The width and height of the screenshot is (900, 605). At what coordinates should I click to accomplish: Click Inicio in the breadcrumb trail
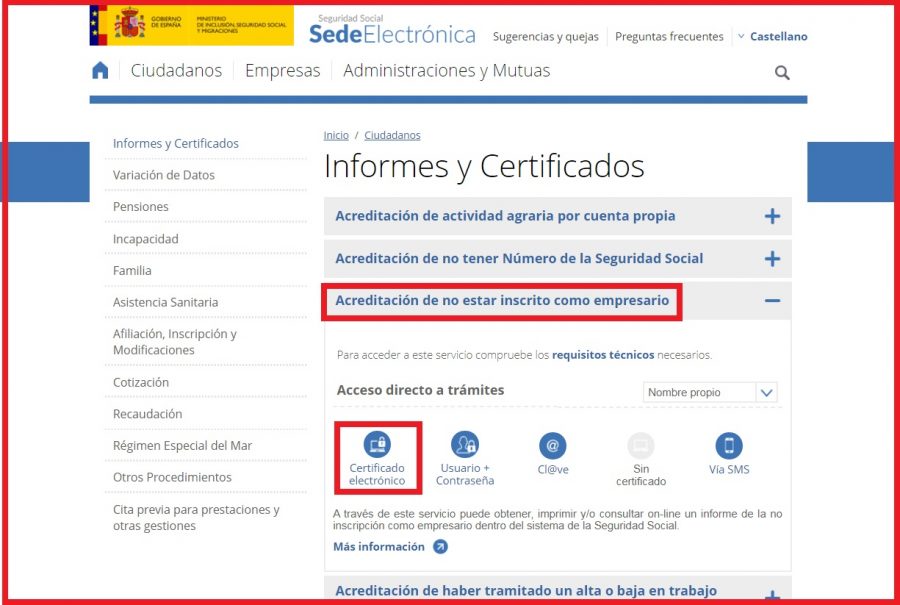335,134
